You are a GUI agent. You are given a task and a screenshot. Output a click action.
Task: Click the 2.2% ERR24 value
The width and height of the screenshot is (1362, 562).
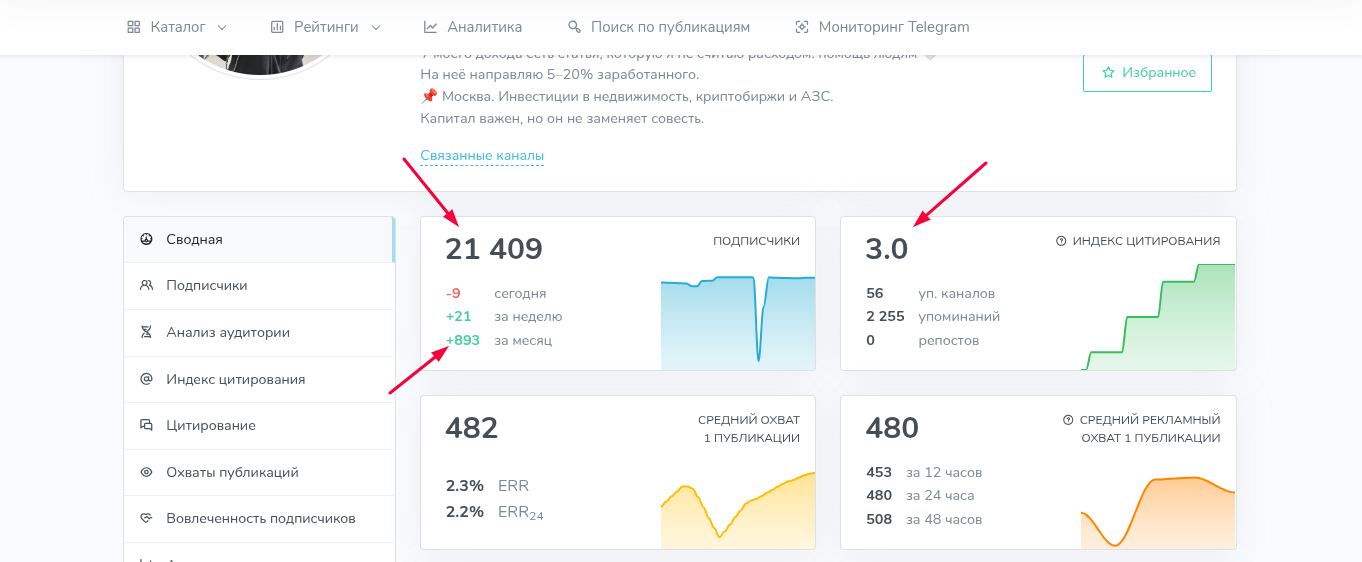pyautogui.click(x=465, y=512)
